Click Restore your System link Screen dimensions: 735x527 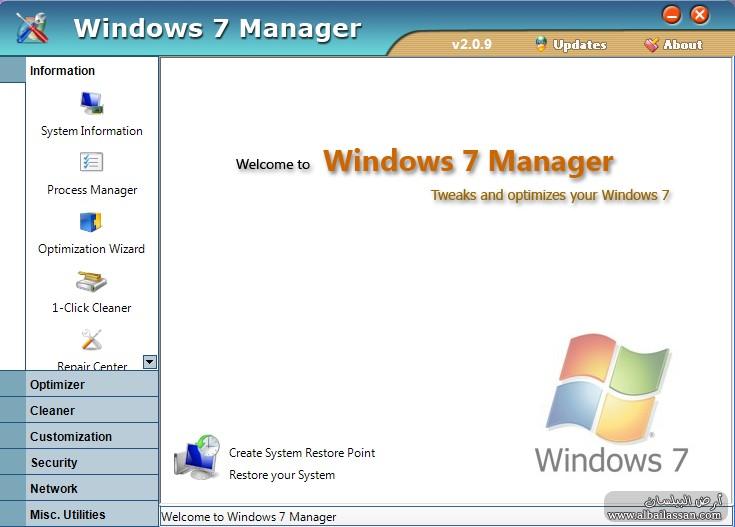click(282, 475)
